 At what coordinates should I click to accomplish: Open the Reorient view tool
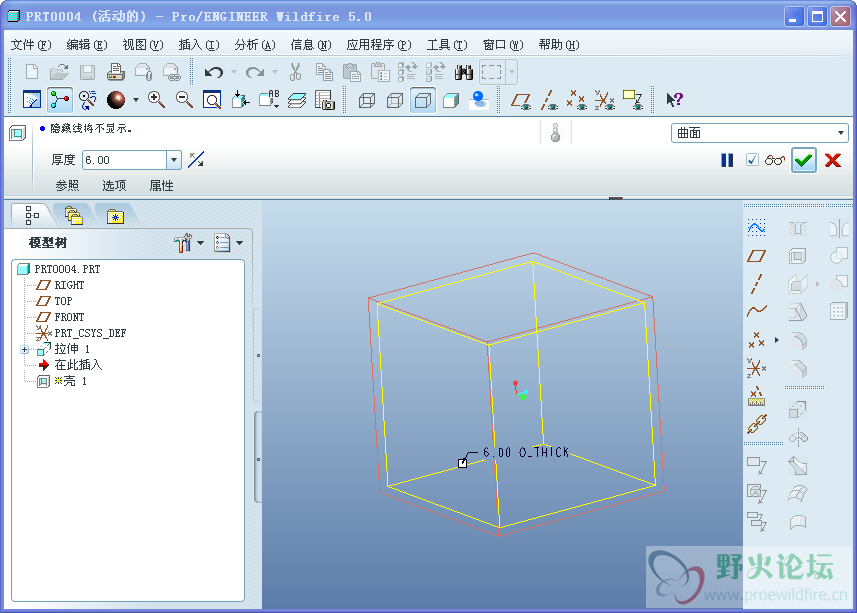(240, 100)
